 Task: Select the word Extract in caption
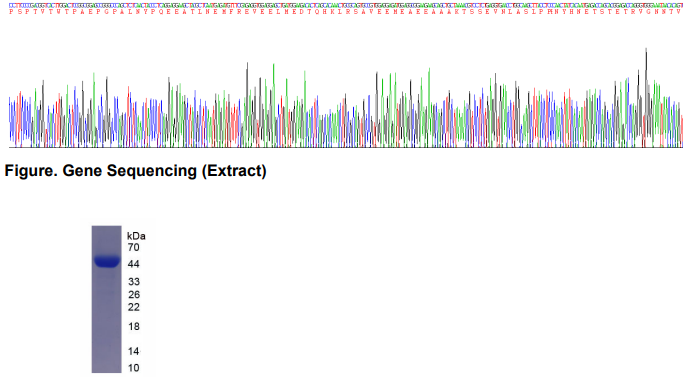point(234,171)
